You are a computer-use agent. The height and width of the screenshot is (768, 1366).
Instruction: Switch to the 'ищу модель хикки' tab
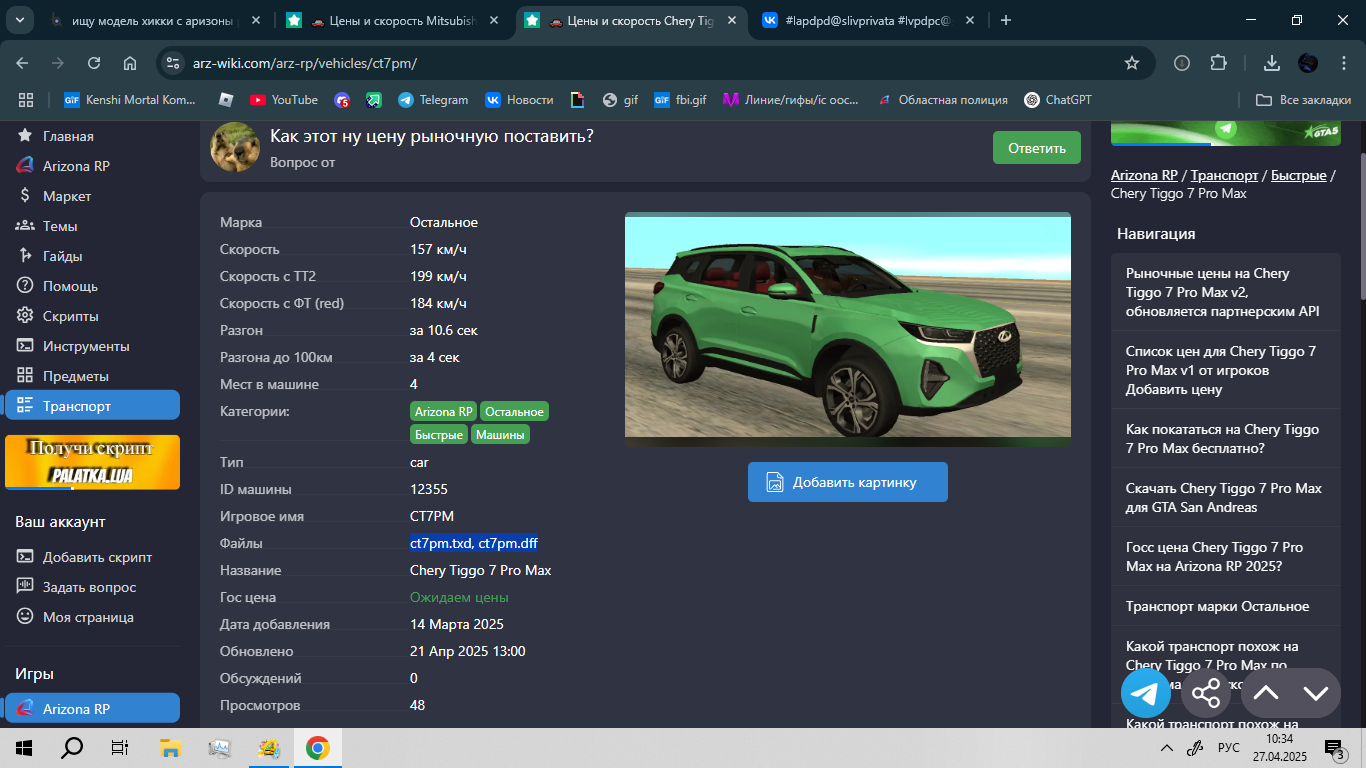155,20
